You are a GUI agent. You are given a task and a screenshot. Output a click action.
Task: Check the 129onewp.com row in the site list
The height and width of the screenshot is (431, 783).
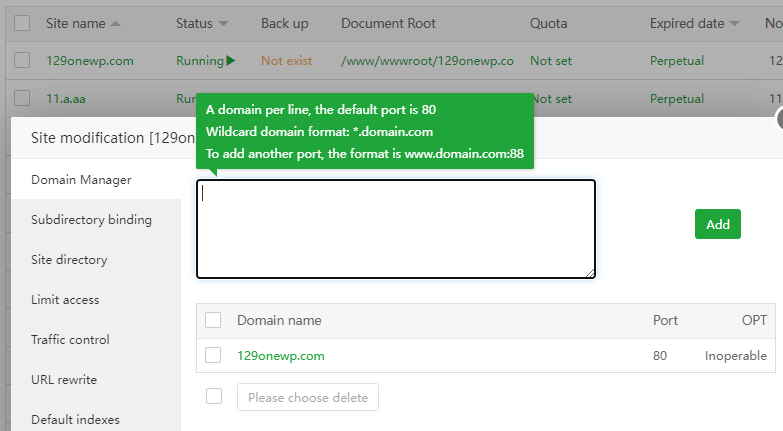[x=22, y=61]
